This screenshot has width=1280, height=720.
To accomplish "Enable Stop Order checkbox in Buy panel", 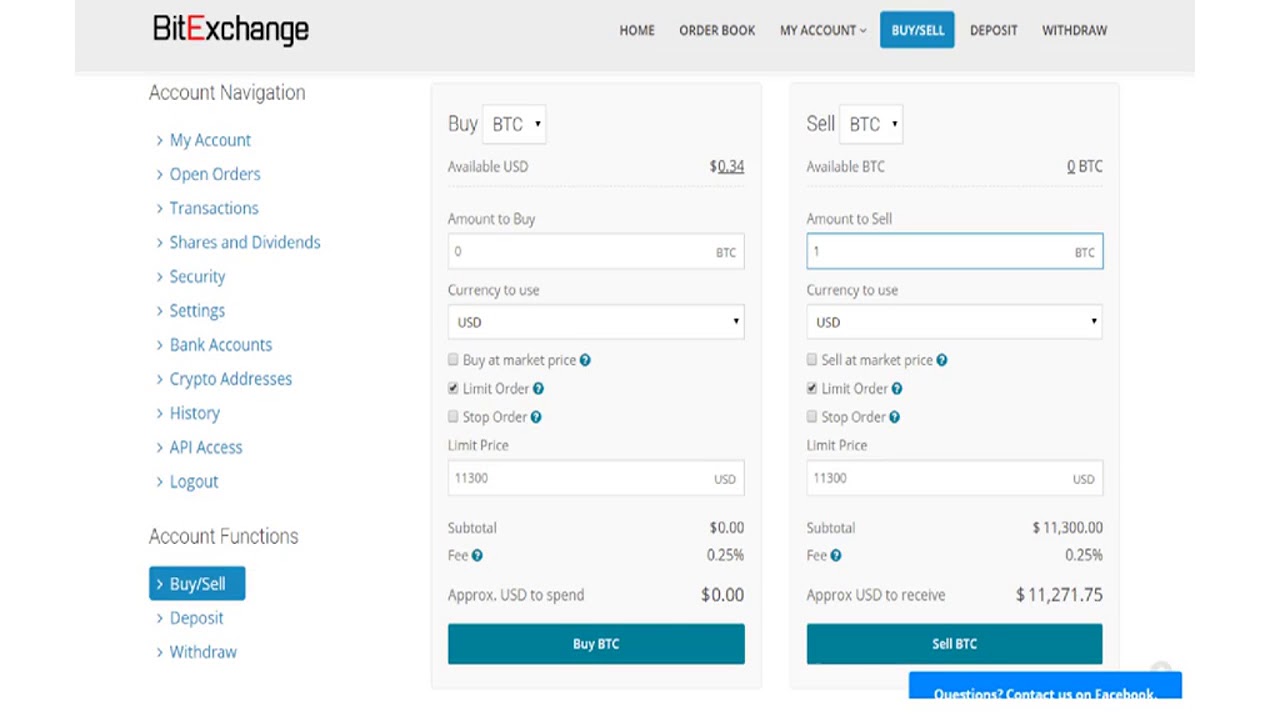I will point(453,416).
